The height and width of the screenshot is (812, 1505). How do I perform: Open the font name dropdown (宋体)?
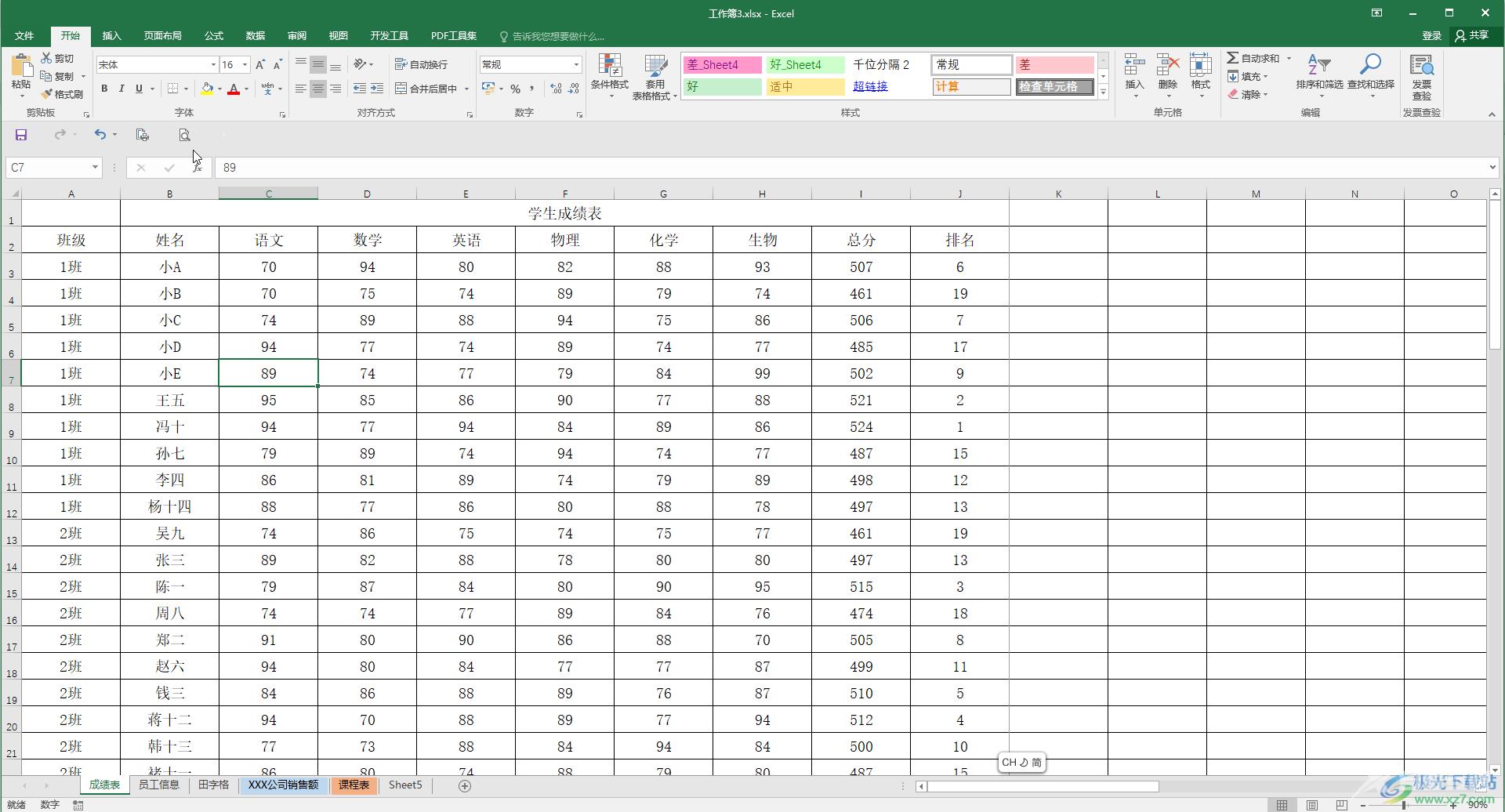click(x=212, y=64)
